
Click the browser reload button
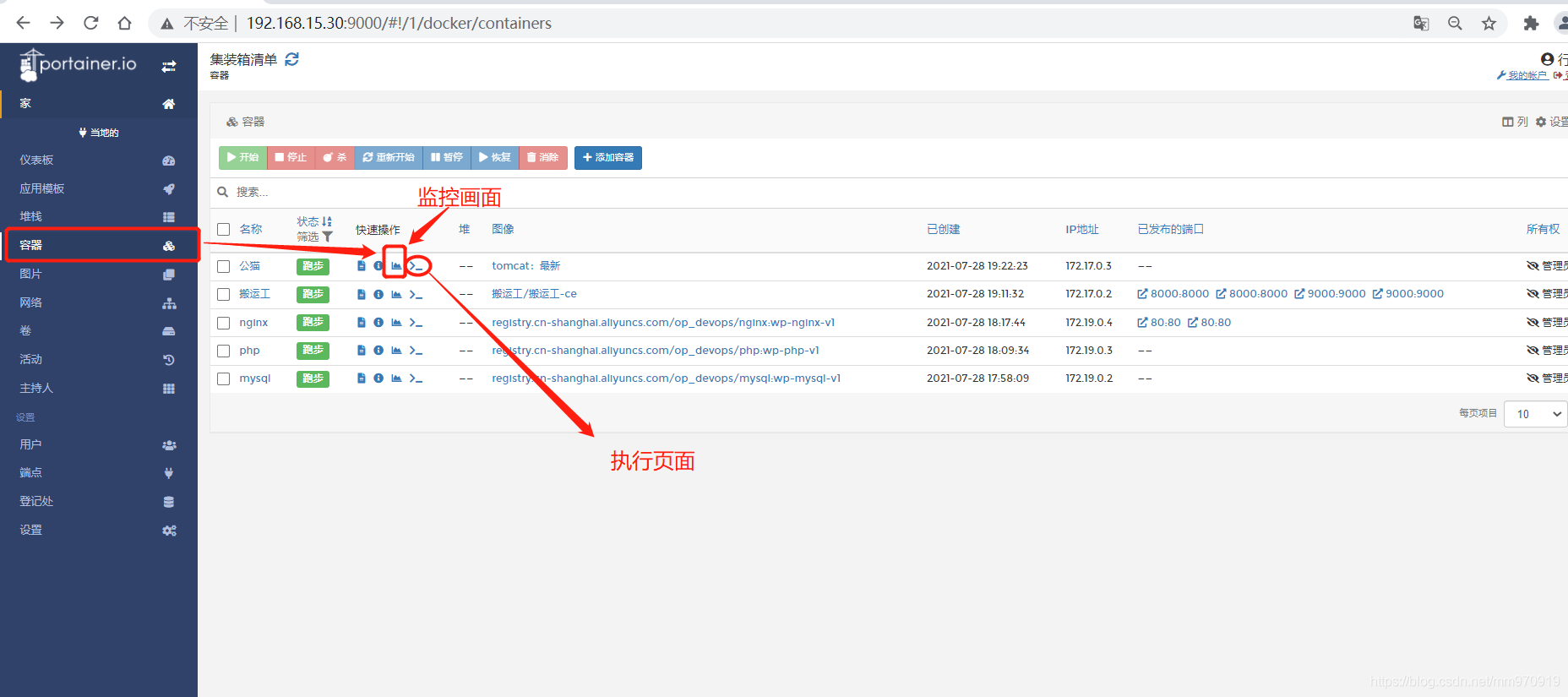[91, 24]
